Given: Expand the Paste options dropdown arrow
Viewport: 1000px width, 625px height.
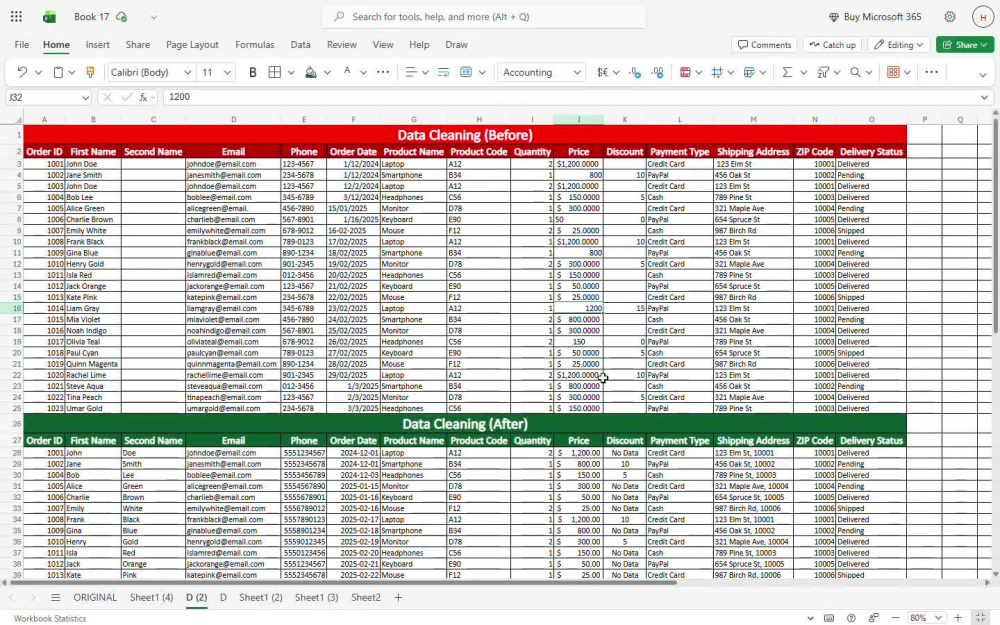Looking at the screenshot, I should (x=71, y=73).
